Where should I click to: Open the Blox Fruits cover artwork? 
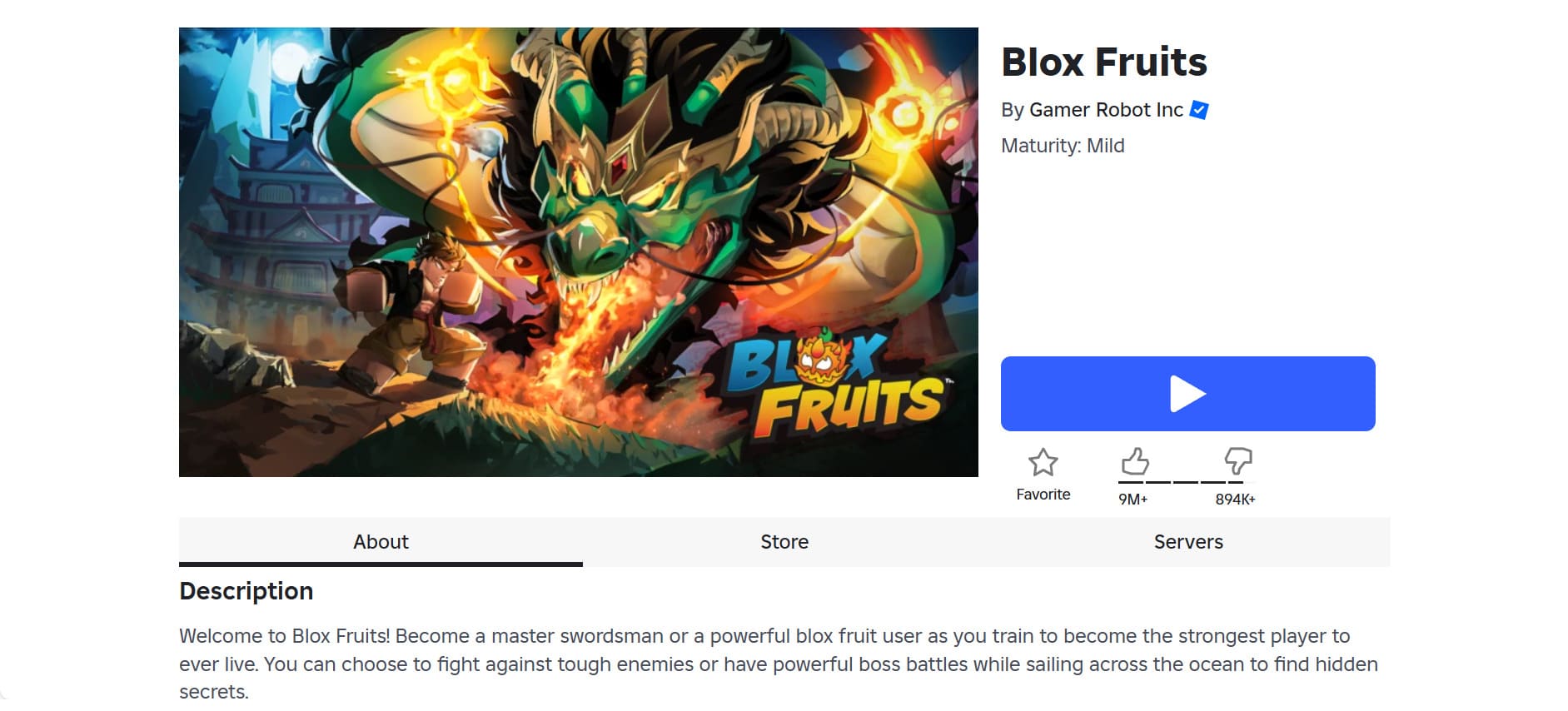578,251
